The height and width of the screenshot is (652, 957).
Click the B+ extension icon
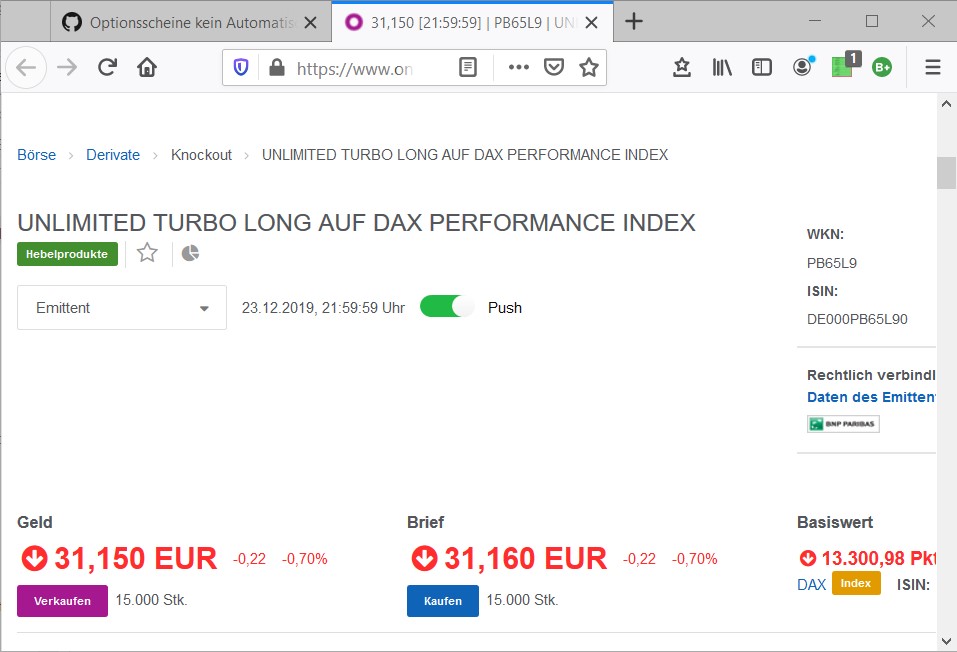coord(881,66)
